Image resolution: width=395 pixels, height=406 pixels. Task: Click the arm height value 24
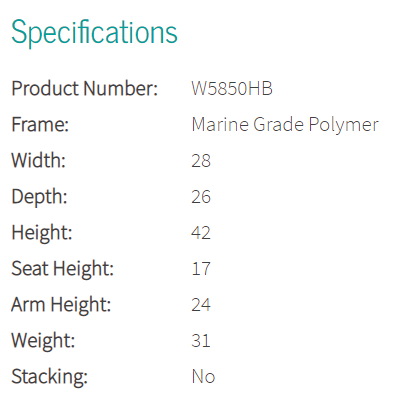(x=201, y=305)
